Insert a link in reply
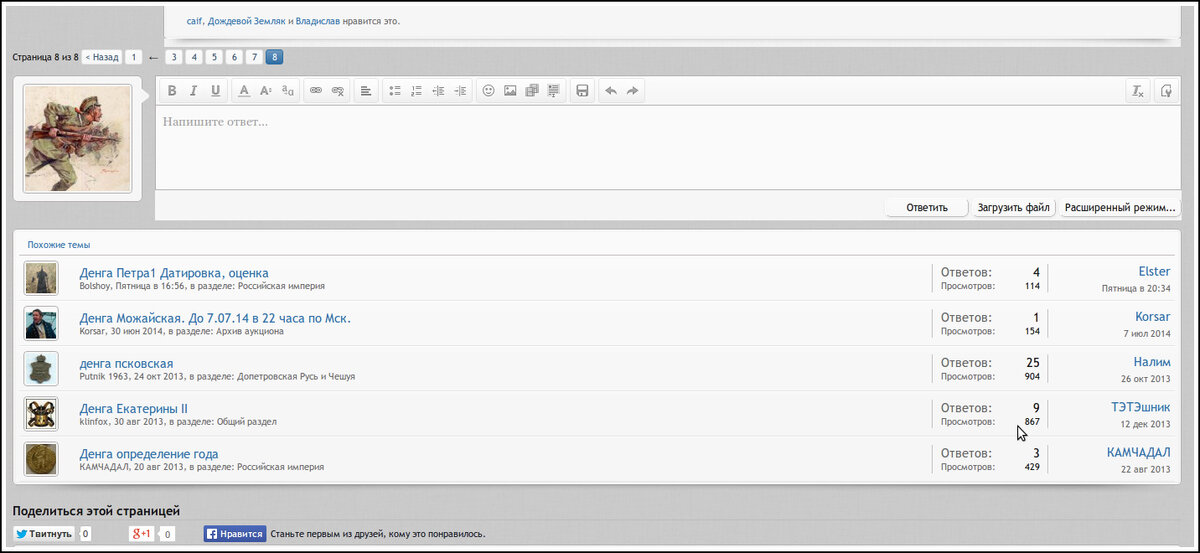 tap(316, 91)
